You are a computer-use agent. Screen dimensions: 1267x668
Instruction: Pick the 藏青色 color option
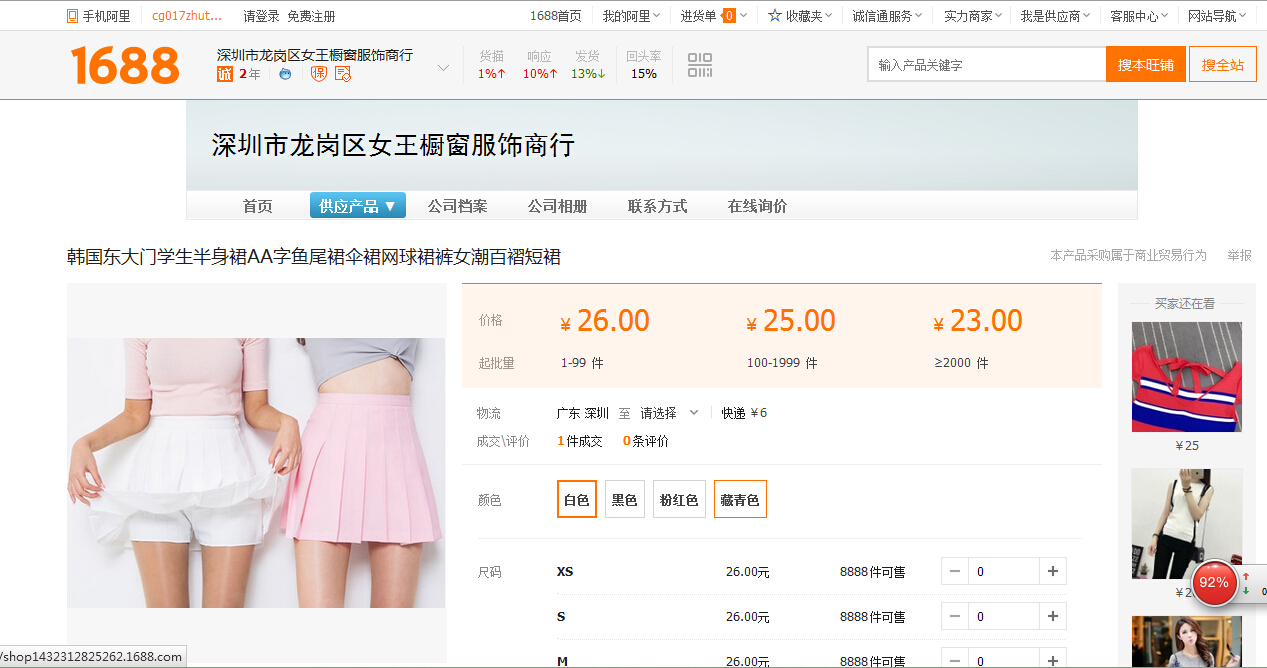click(x=740, y=500)
